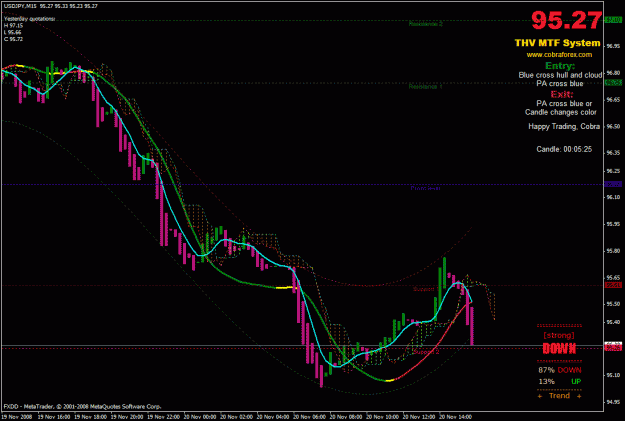Click yesterday's close "C 95.72" value
625x421 pixels.
(x=14, y=39)
